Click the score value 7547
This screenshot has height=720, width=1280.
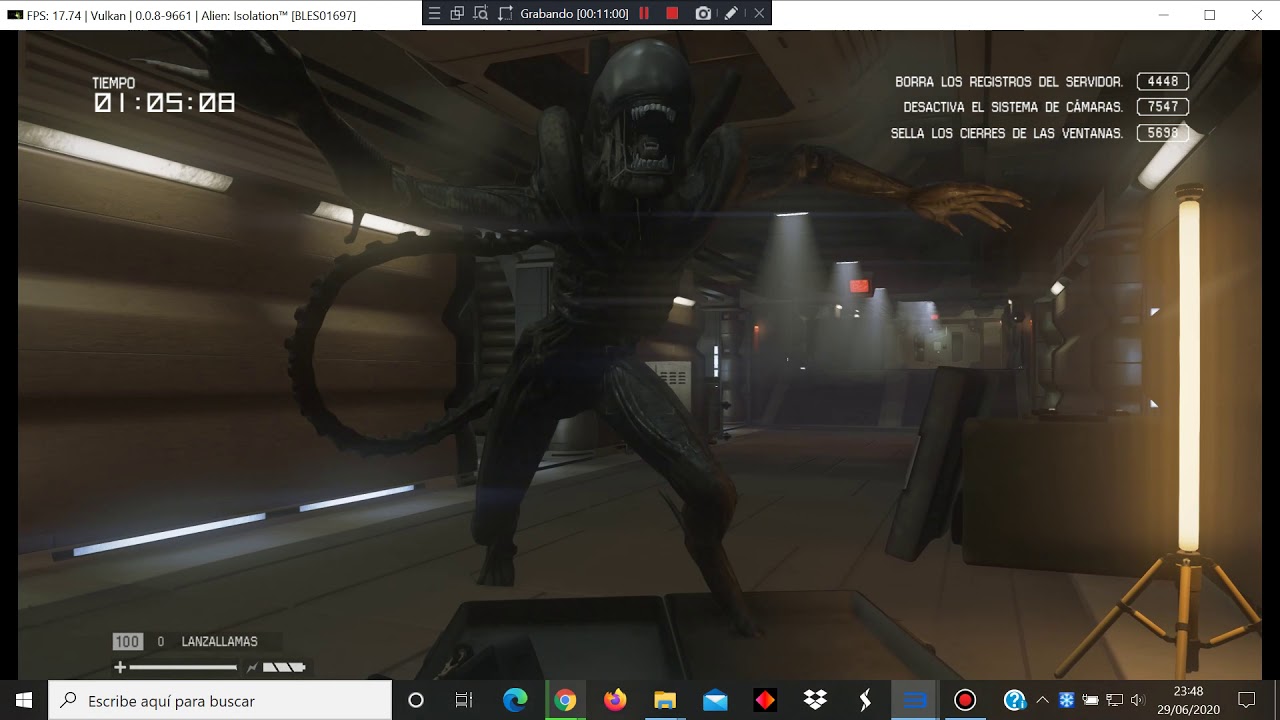(1163, 107)
